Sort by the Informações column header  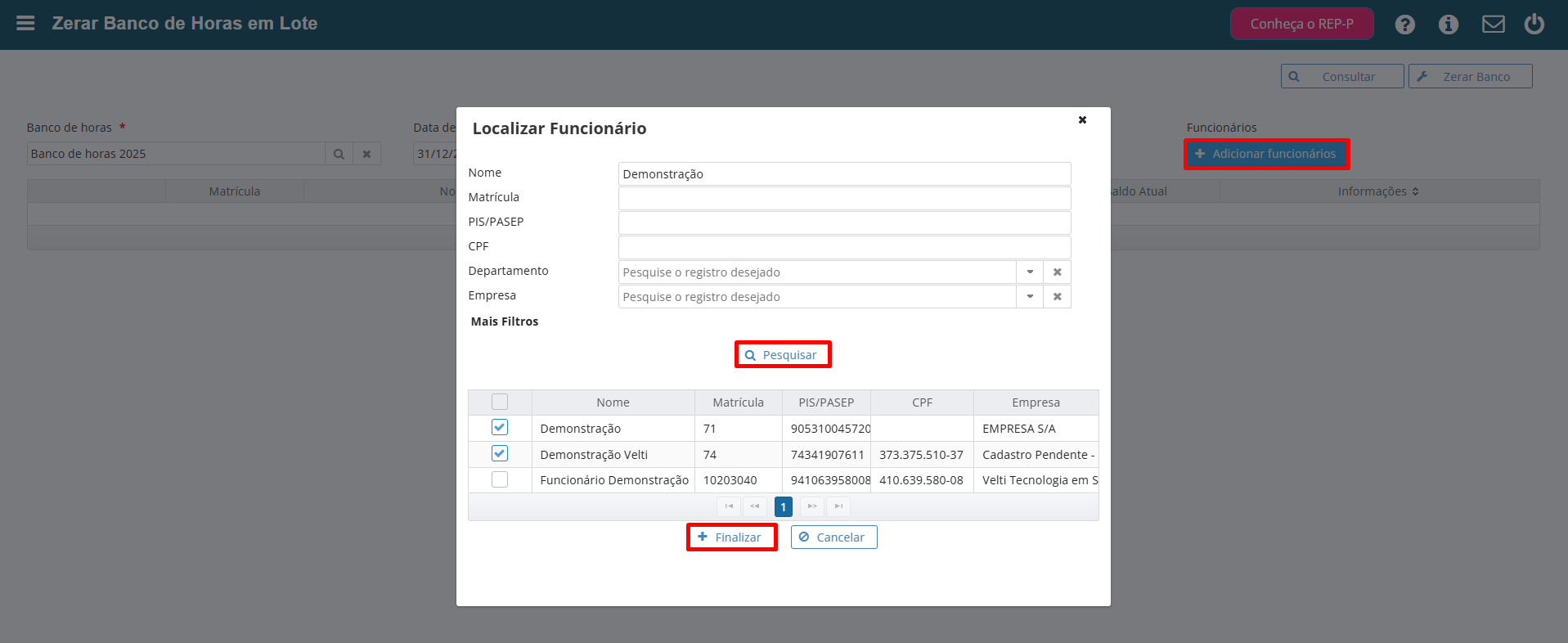point(1379,191)
